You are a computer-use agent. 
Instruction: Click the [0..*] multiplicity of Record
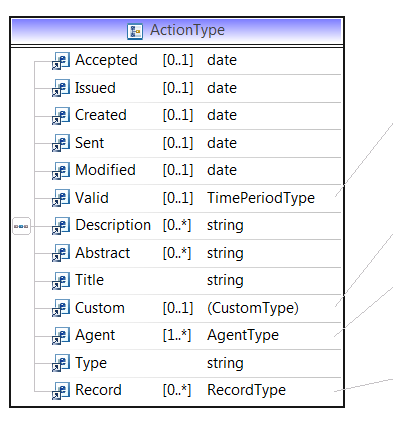pos(177,390)
